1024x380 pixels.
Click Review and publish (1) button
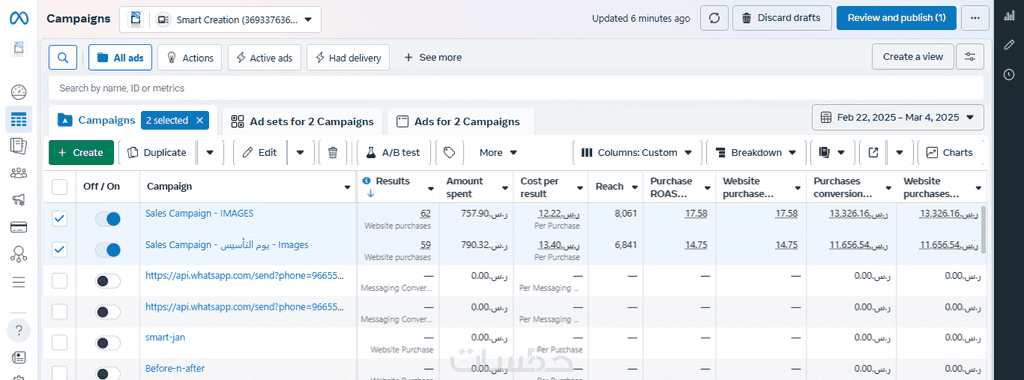(x=896, y=18)
